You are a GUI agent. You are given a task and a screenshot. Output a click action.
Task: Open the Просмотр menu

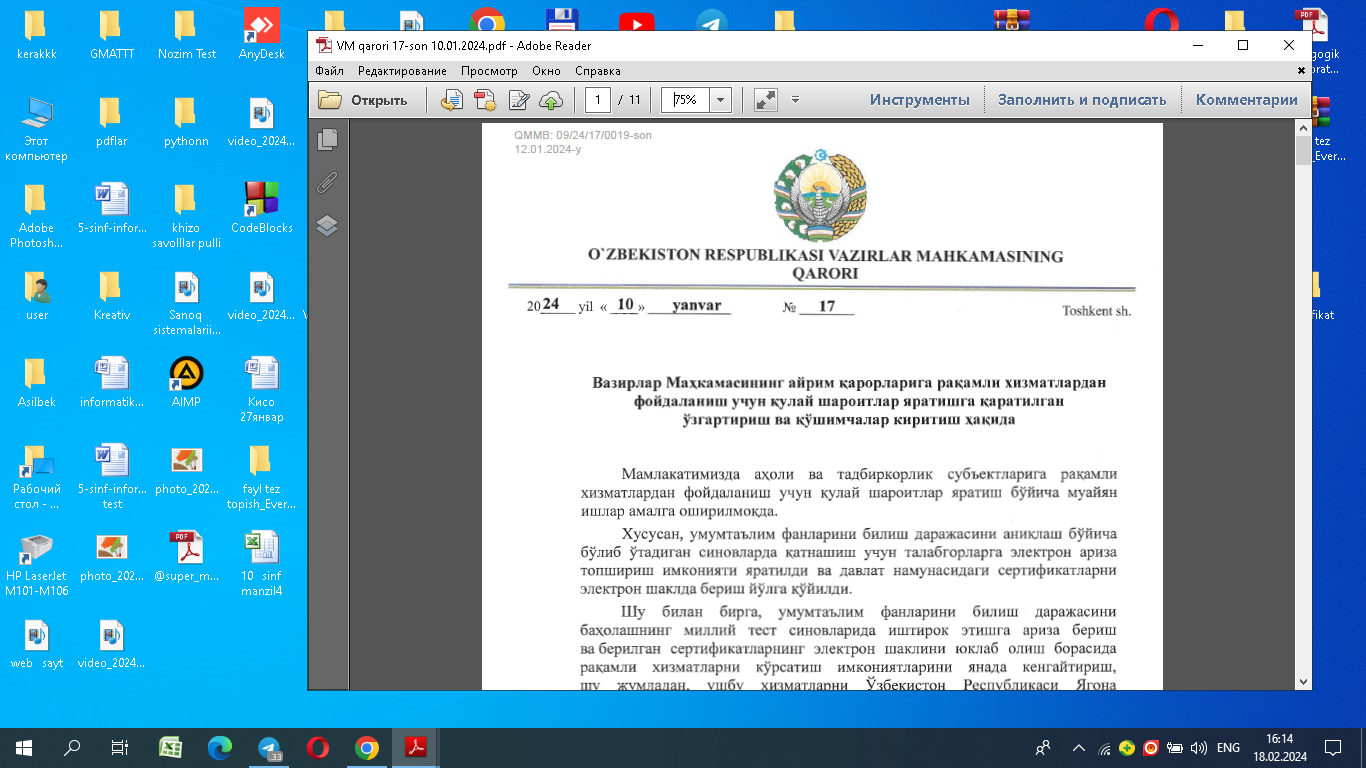(489, 71)
